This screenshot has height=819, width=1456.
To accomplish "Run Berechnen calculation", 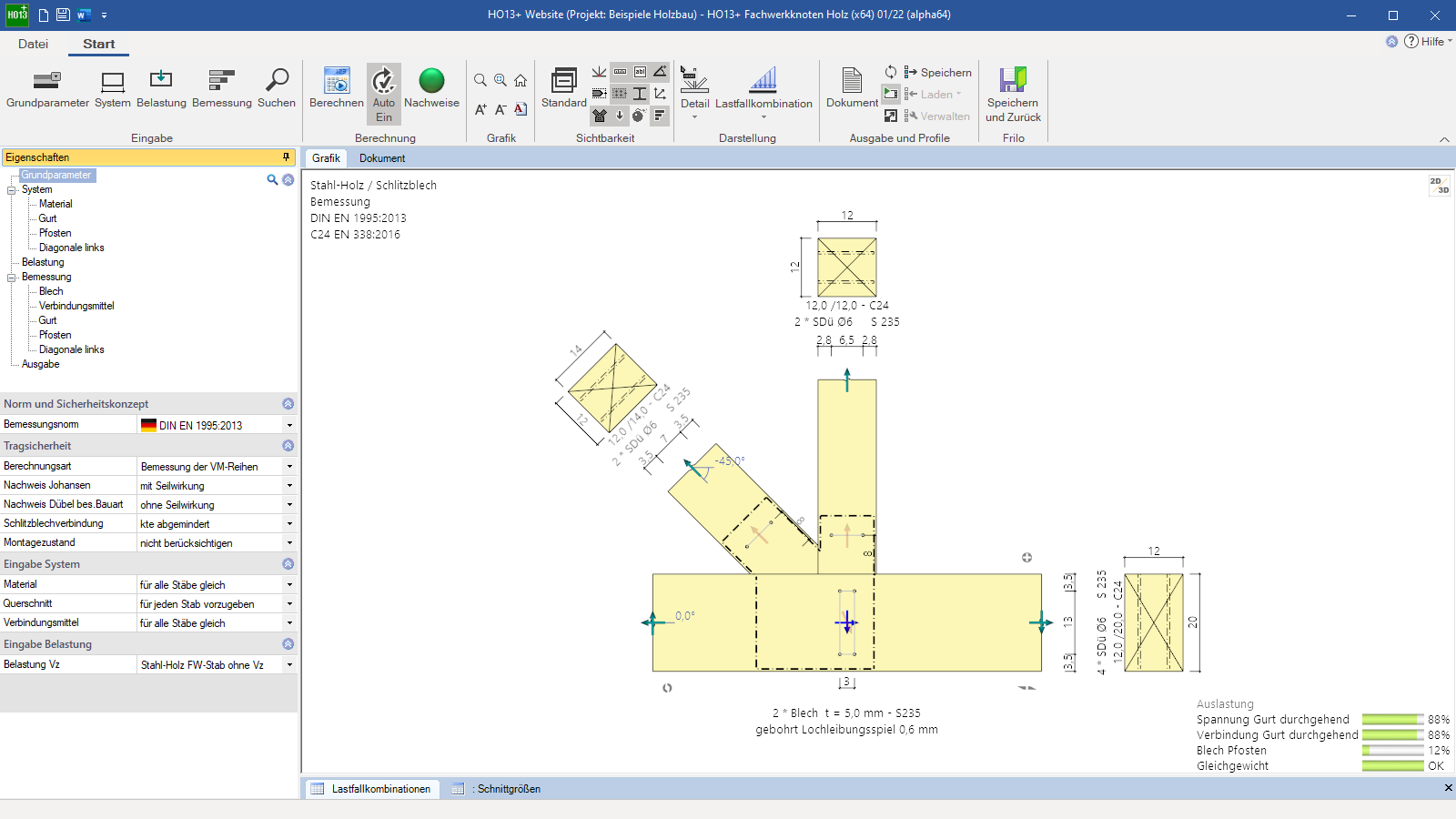I will pyautogui.click(x=337, y=89).
